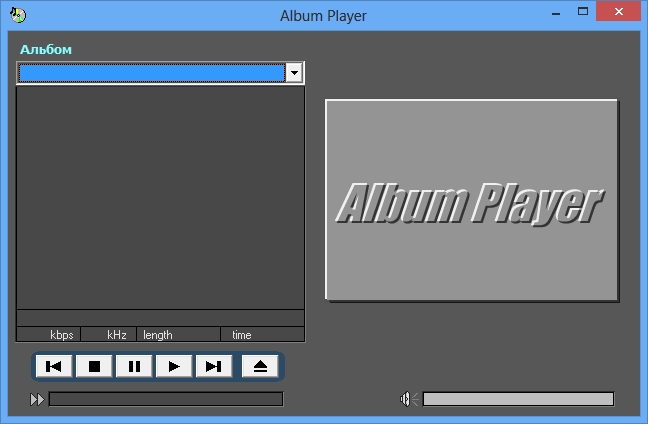
Task: Click the volume slider bar
Action: point(518,399)
